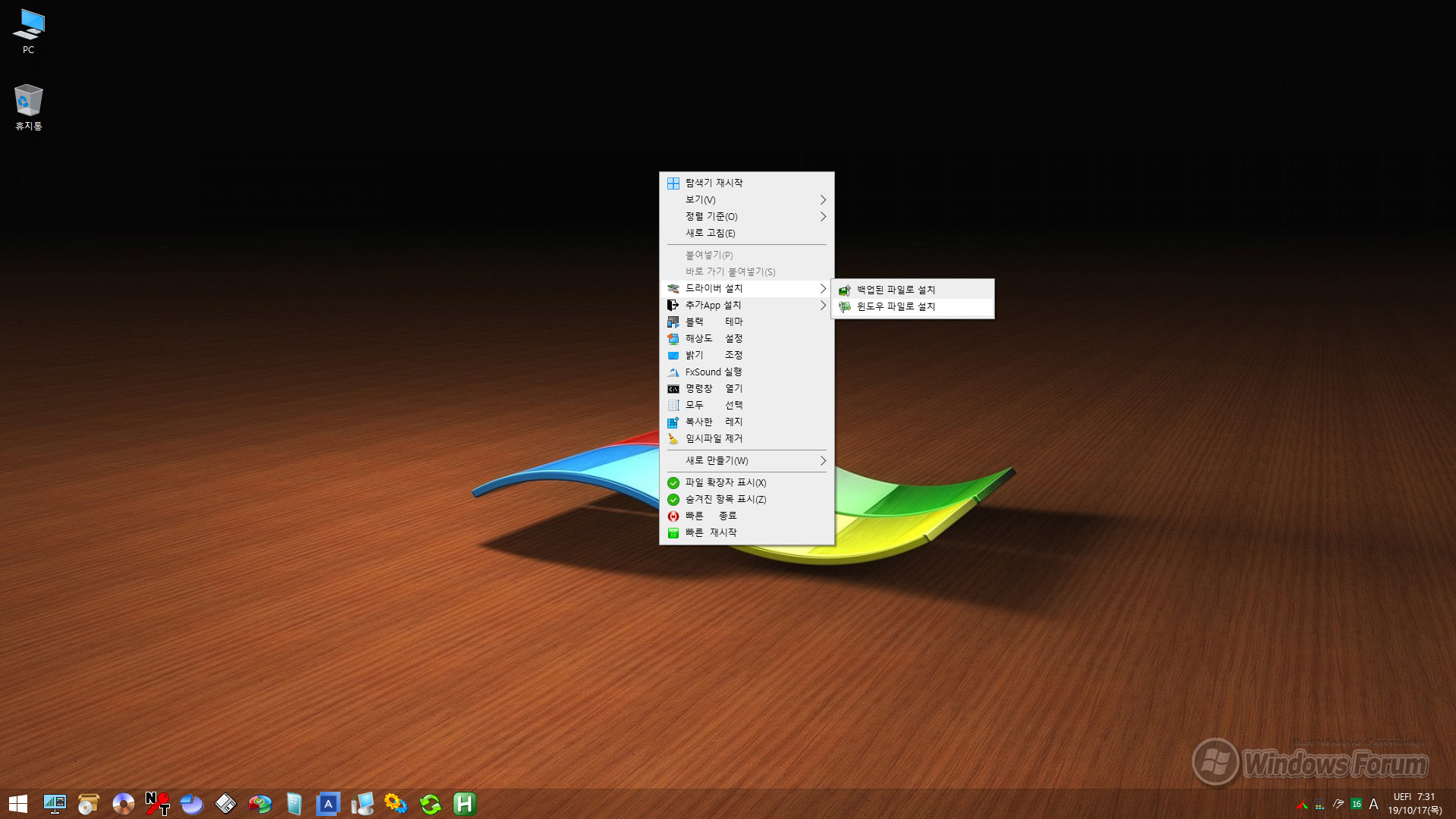Click the yellow and blue gears taskbar icon
Viewport: 1456px width, 819px height.
(x=396, y=804)
